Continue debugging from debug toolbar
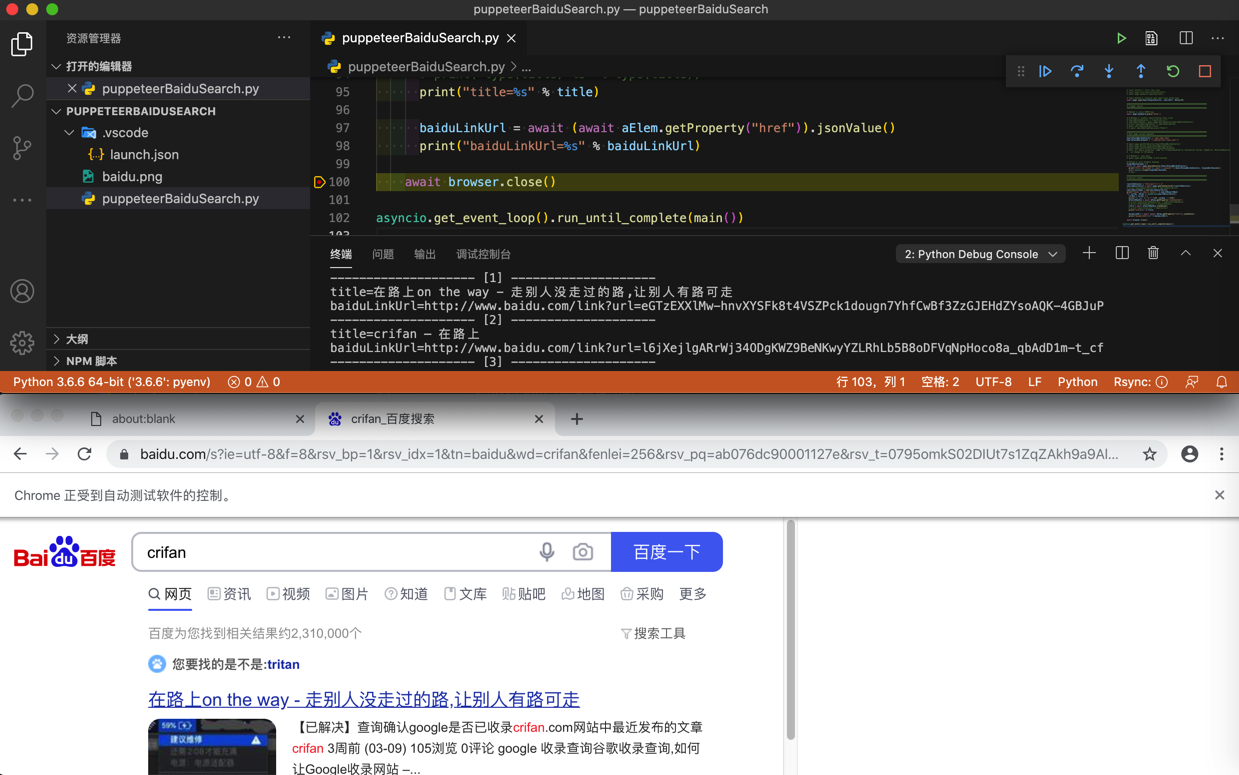The height and width of the screenshot is (775, 1239). tap(1045, 71)
